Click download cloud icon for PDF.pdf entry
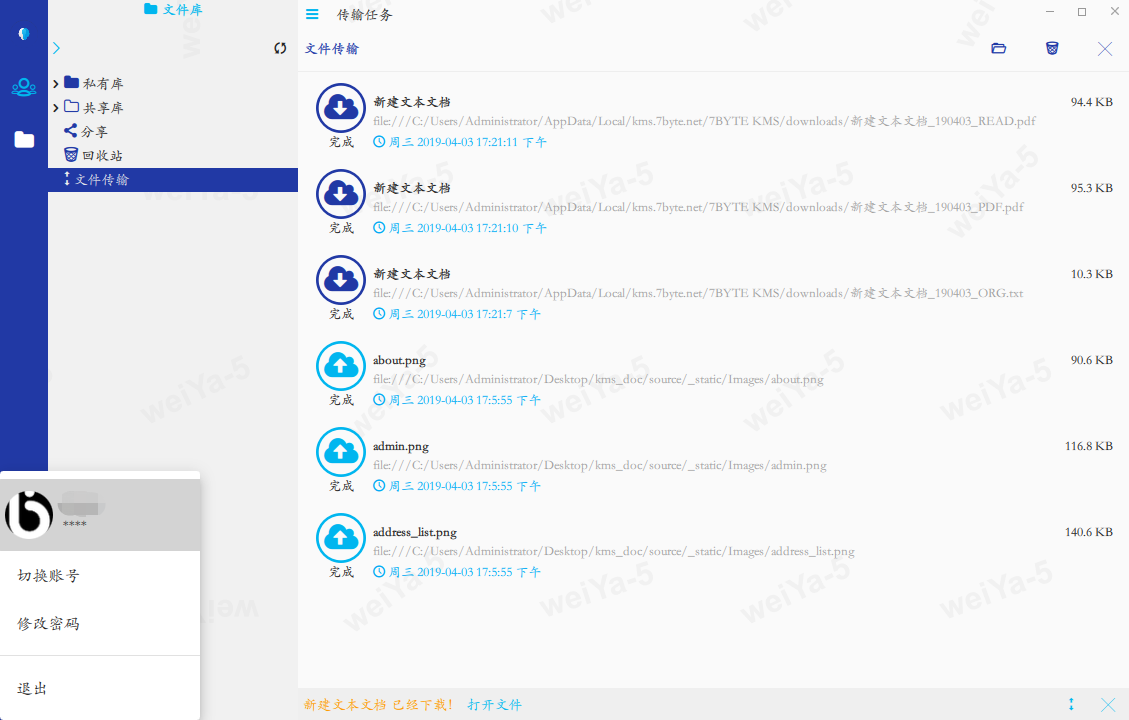This screenshot has width=1129, height=720. coord(341,194)
